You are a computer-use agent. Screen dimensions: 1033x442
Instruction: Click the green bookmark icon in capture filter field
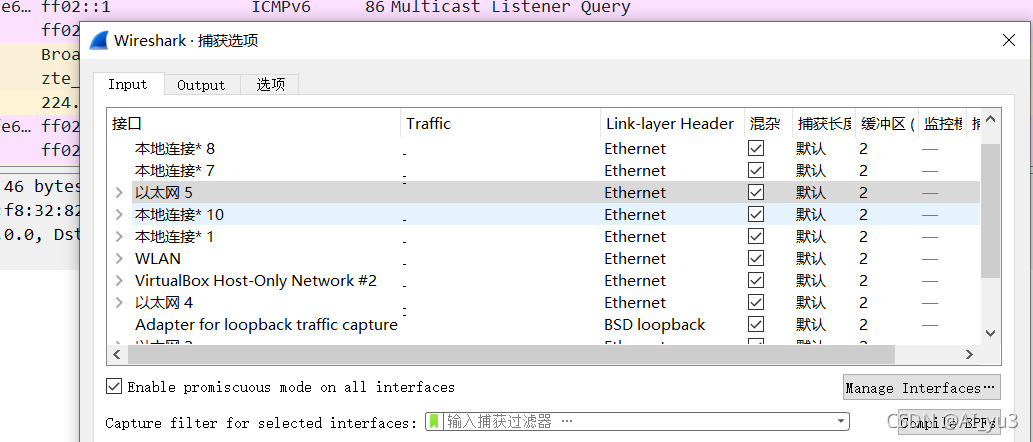click(x=433, y=421)
